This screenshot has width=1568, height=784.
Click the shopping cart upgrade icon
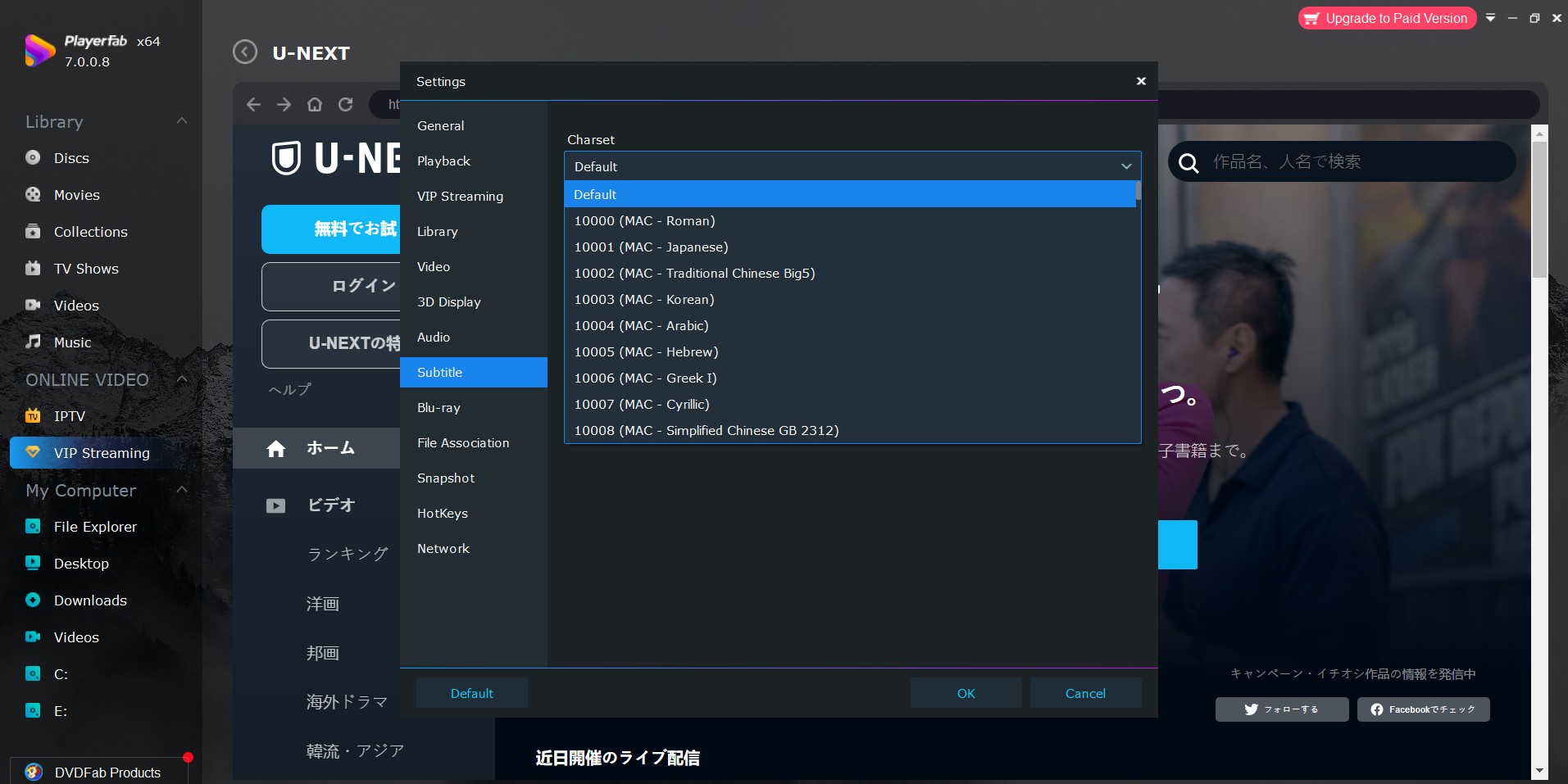tap(1311, 18)
